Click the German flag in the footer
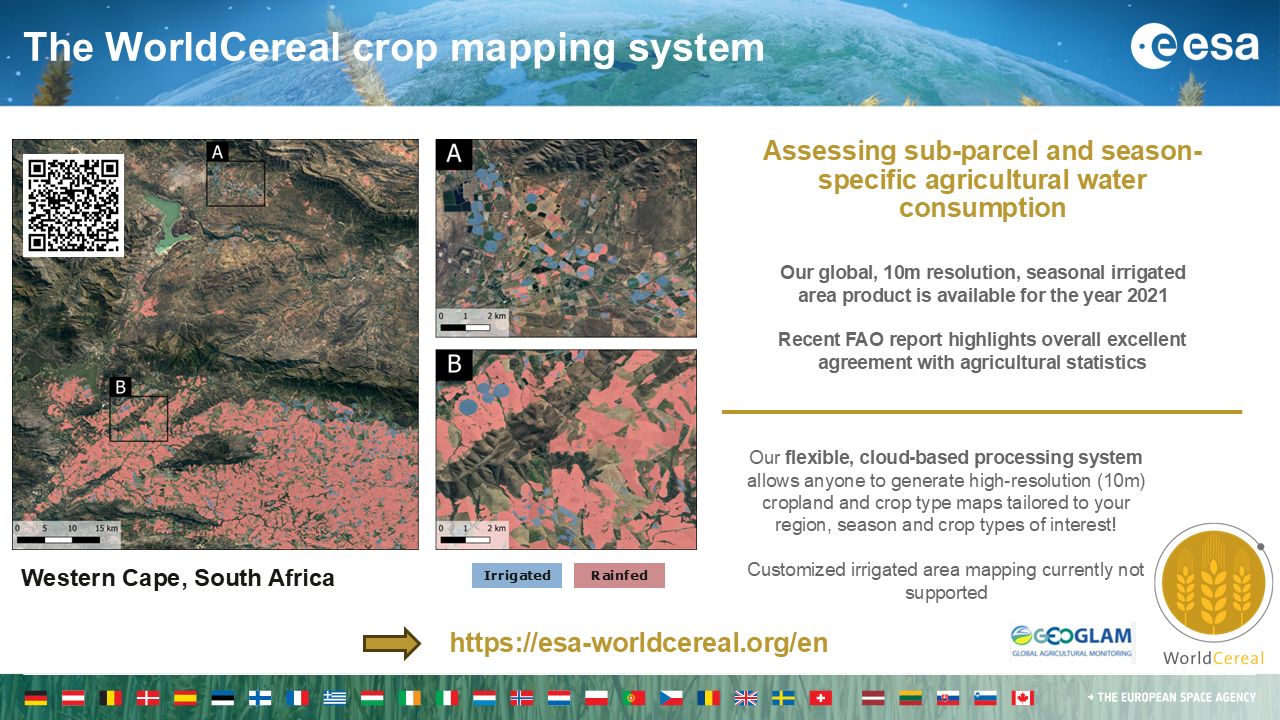This screenshot has height=720, width=1280. pos(36,698)
